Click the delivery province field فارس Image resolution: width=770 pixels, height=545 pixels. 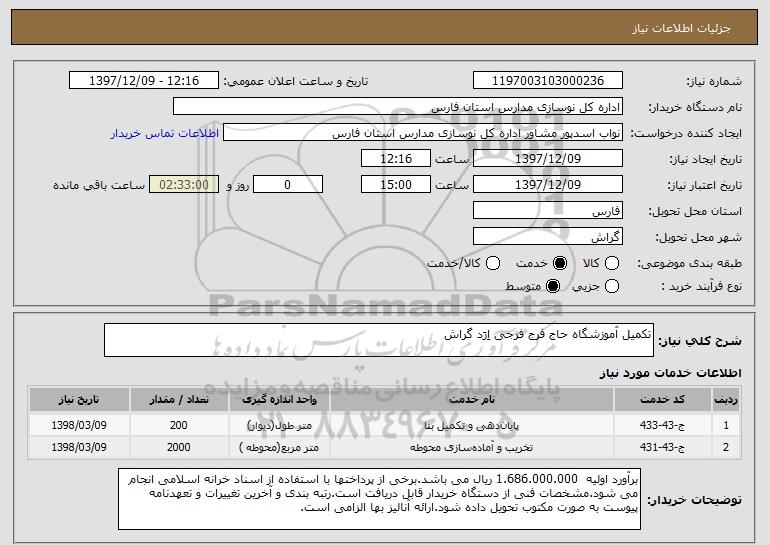548,211
